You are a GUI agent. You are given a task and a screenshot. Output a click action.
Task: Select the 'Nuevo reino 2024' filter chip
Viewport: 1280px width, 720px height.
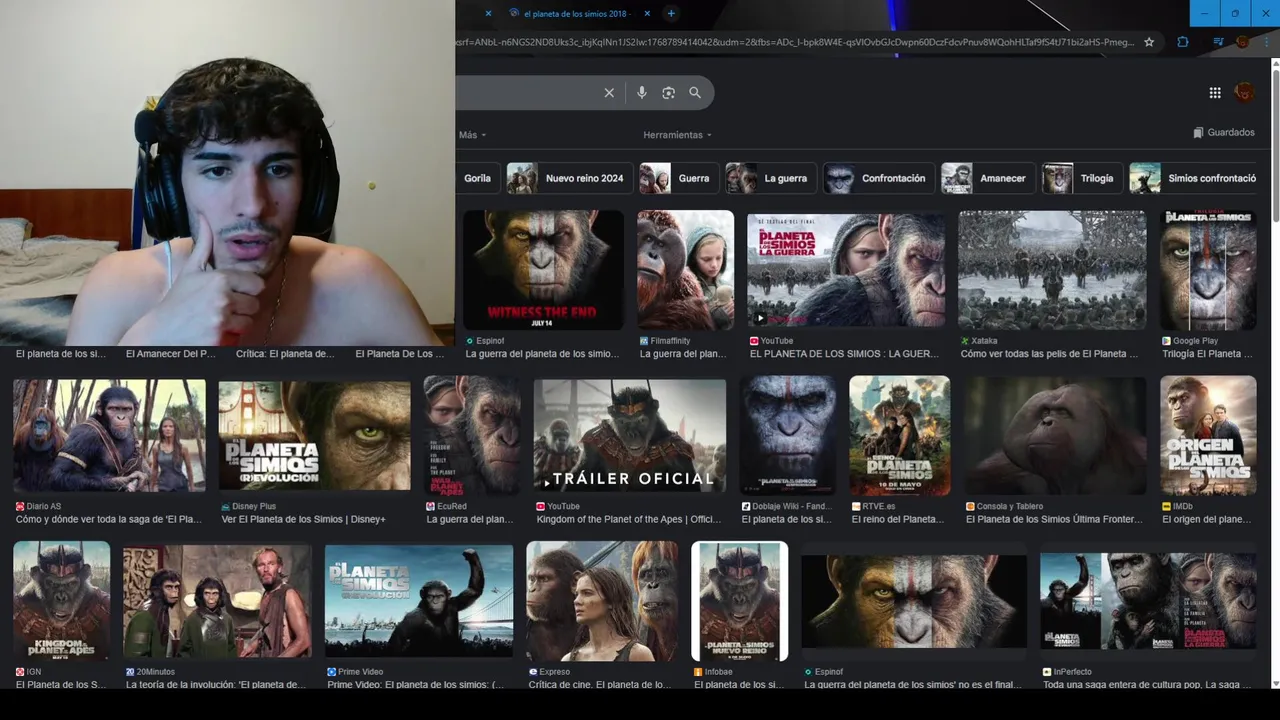(570, 178)
